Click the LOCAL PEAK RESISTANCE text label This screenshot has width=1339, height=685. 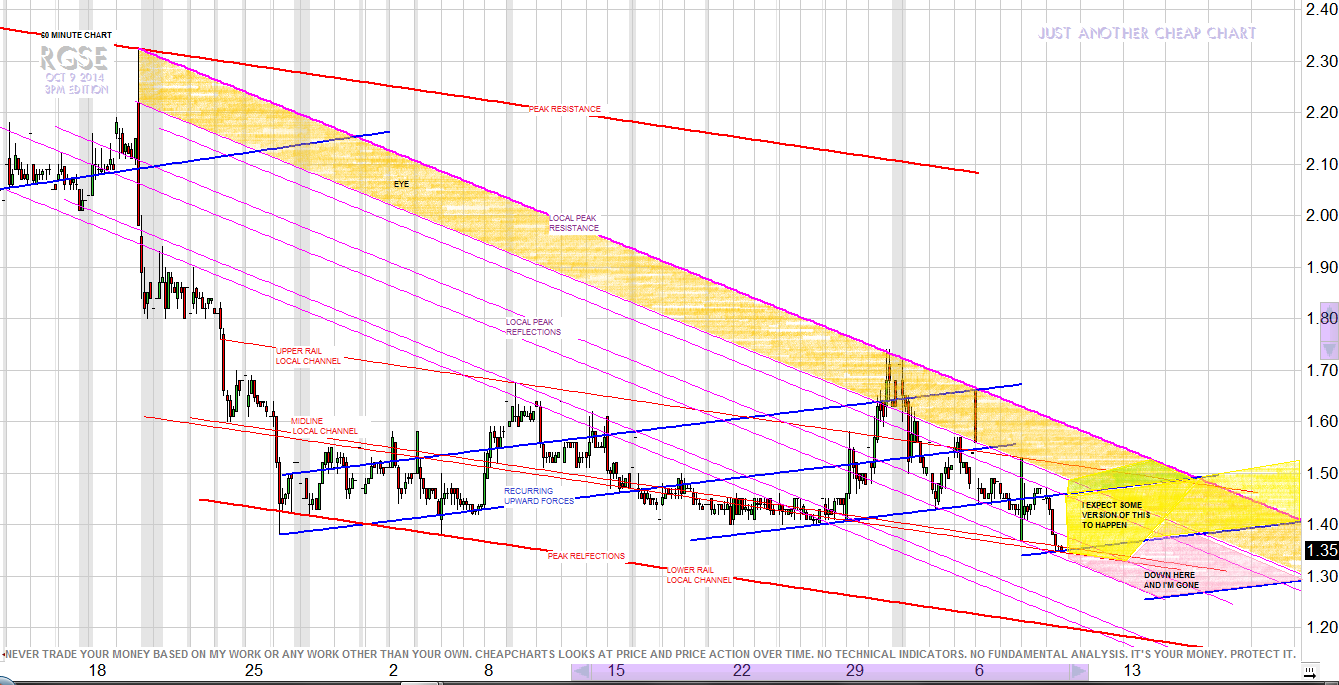click(573, 222)
